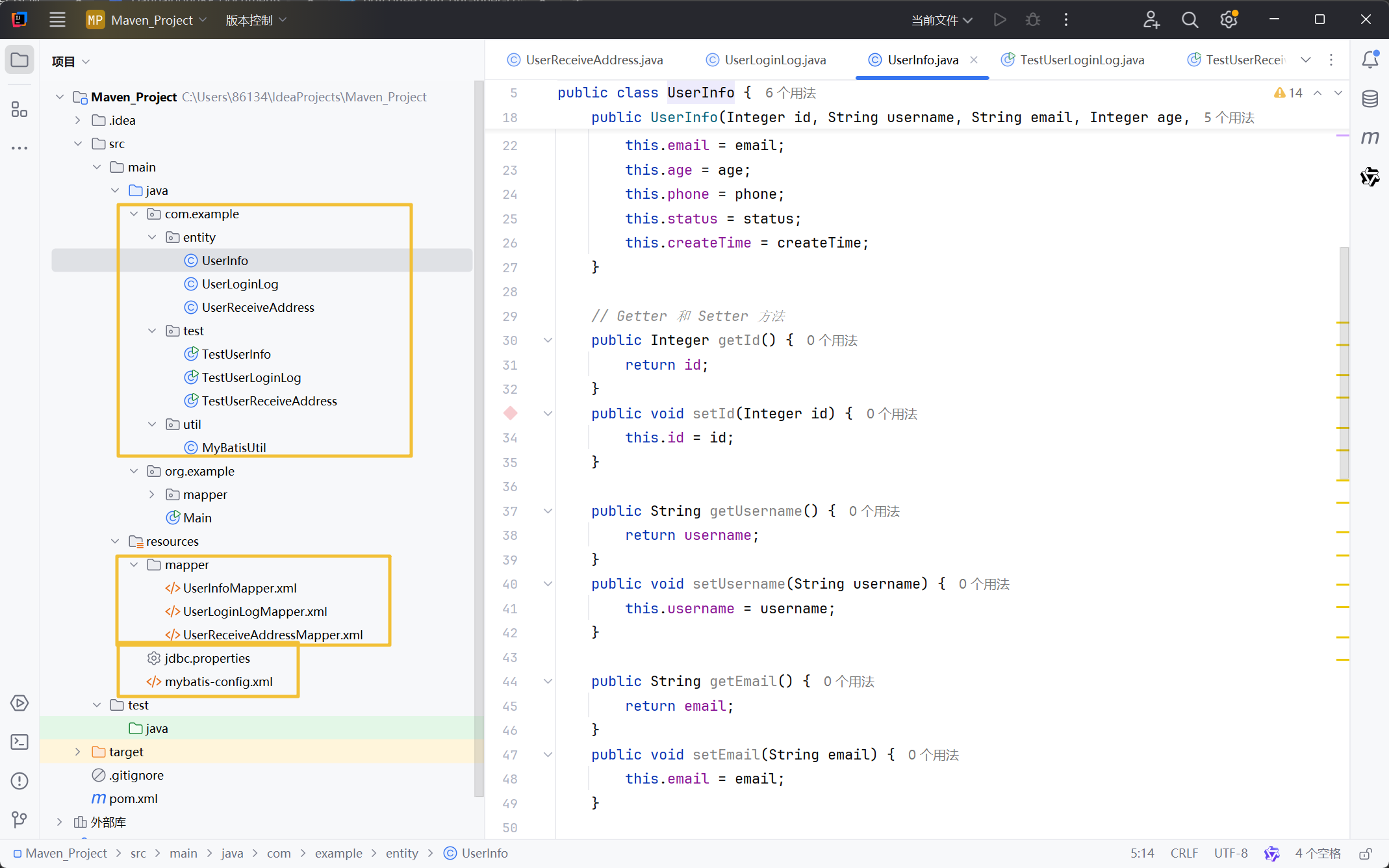Toggle breakpoint on the setId line
This screenshot has height=868, width=1389.
(x=511, y=413)
